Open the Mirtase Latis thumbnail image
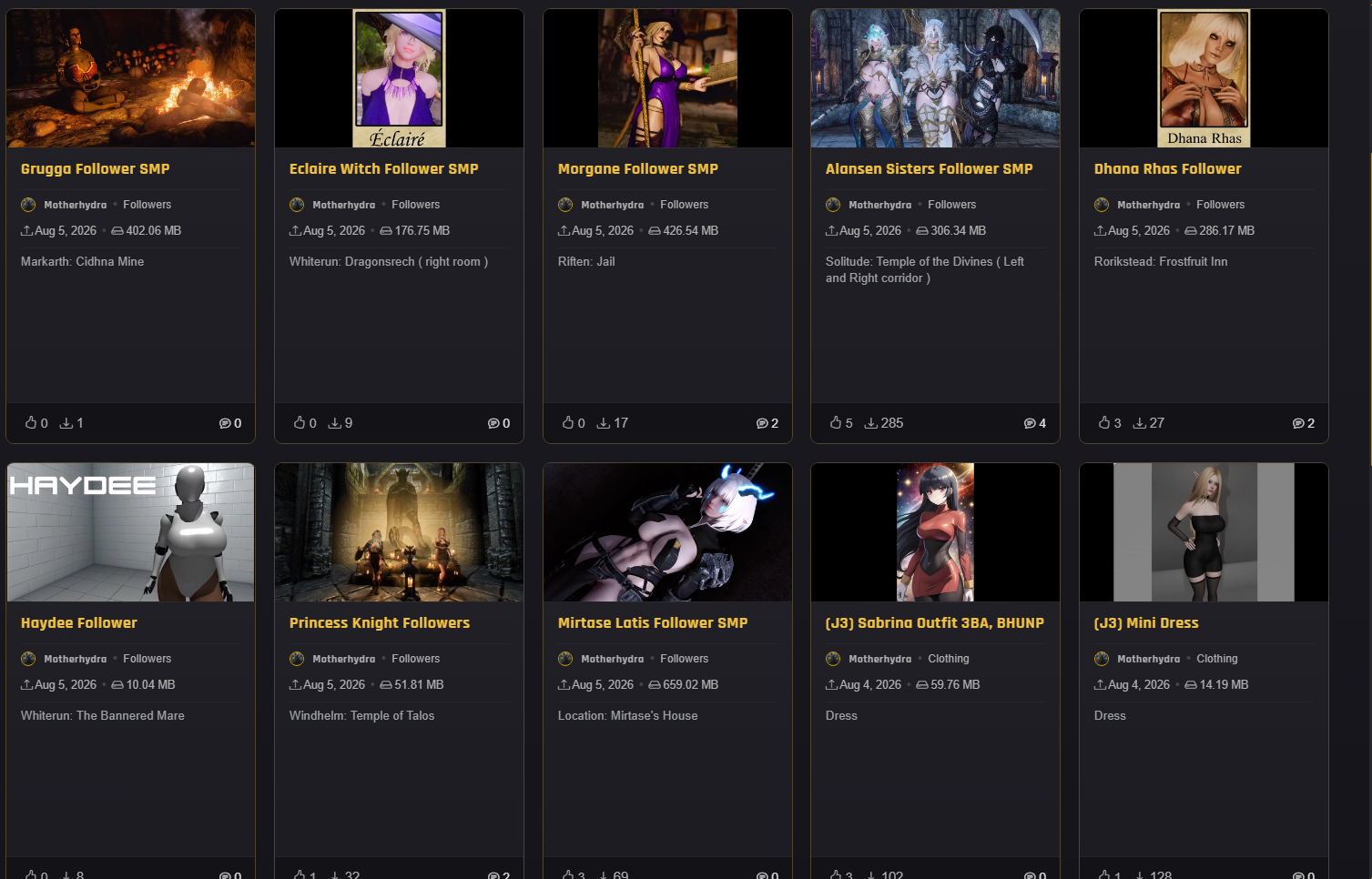Image resolution: width=1372 pixels, height=879 pixels. (668, 532)
